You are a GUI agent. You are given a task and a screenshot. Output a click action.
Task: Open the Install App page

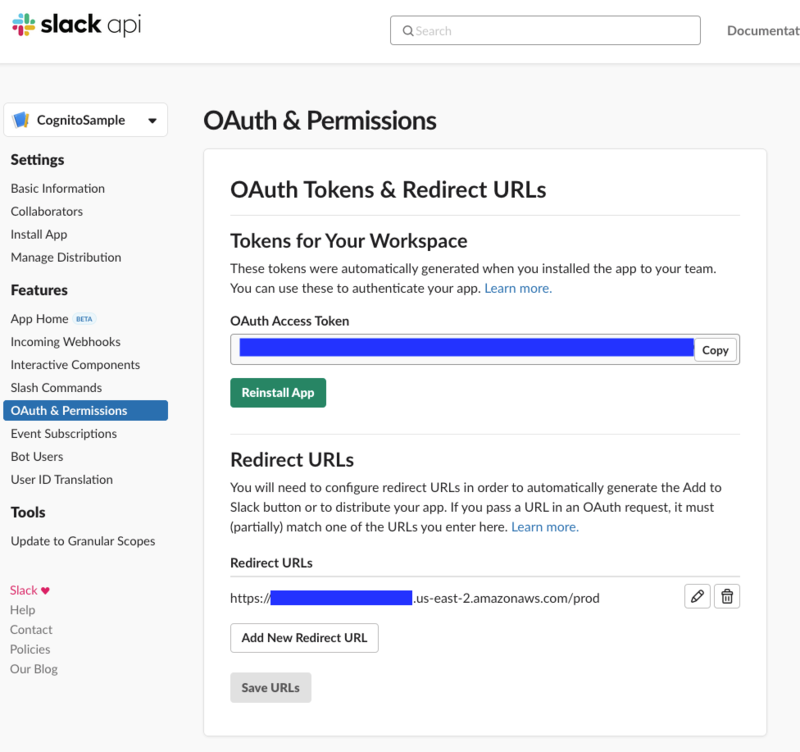tap(39, 234)
